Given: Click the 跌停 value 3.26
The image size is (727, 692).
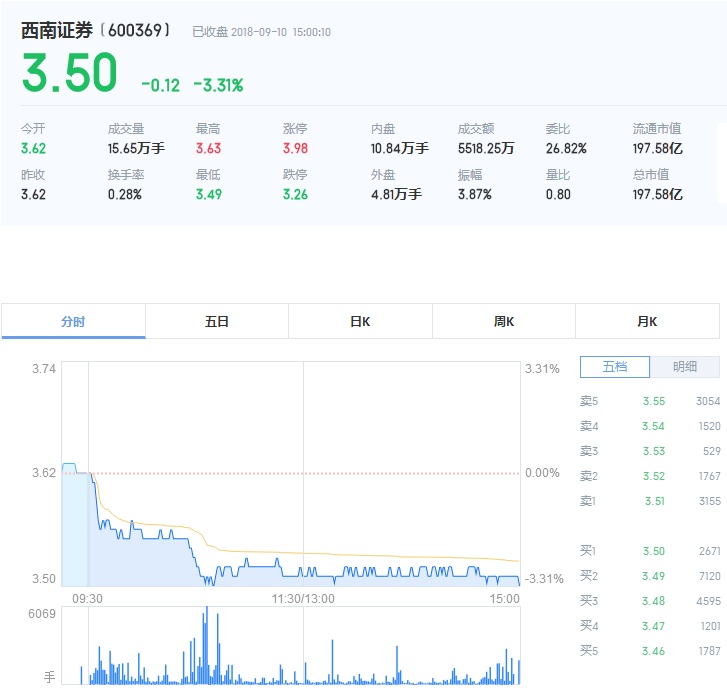Looking at the screenshot, I should coord(295,194).
